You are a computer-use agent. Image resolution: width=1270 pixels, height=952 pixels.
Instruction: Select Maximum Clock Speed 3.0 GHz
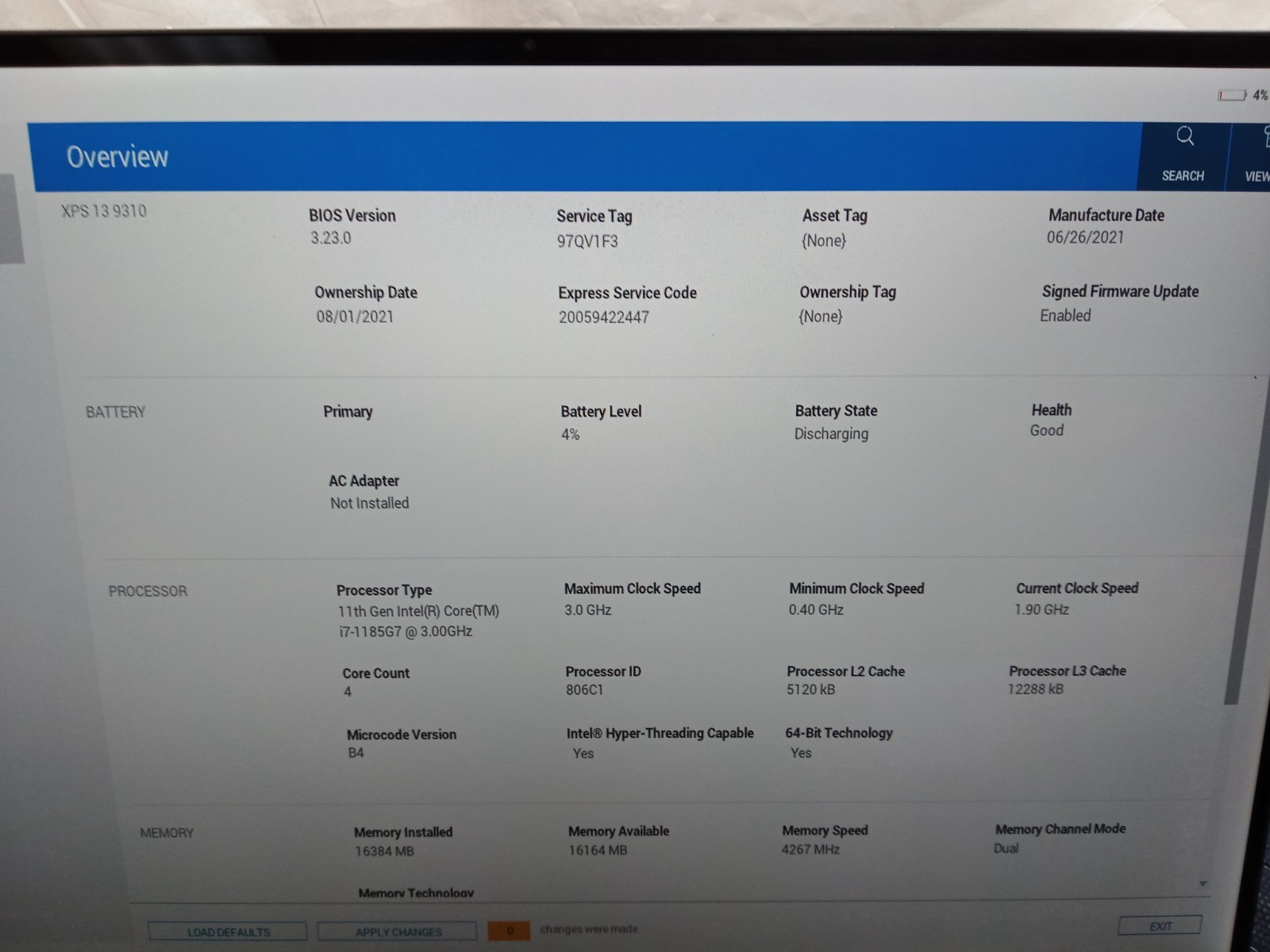[x=587, y=610]
